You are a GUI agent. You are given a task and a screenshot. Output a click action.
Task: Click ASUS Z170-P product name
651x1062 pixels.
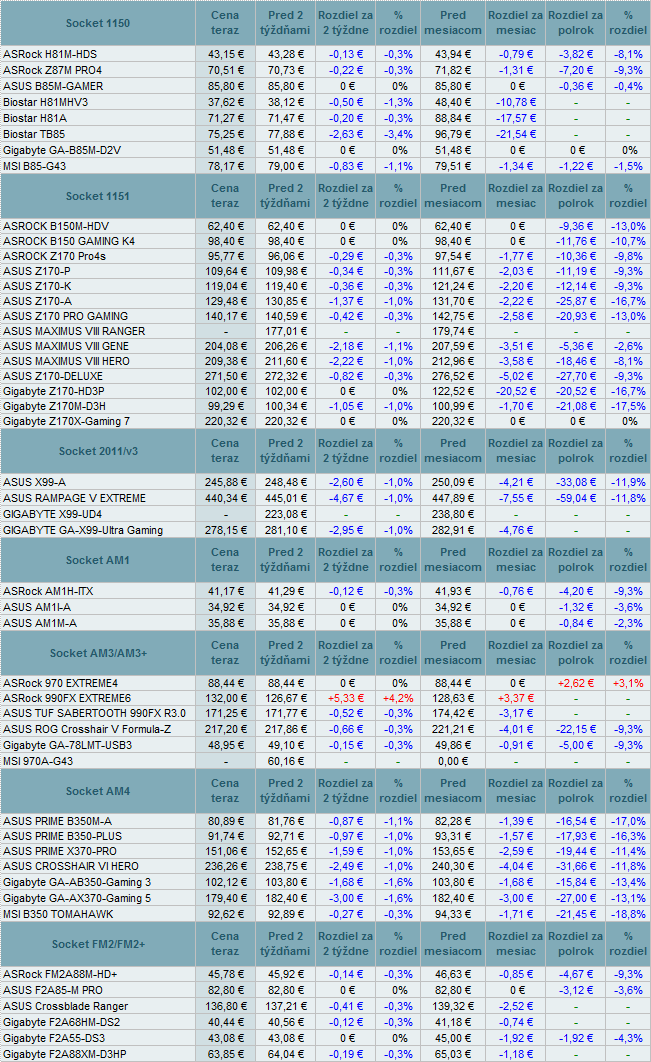click(37, 271)
